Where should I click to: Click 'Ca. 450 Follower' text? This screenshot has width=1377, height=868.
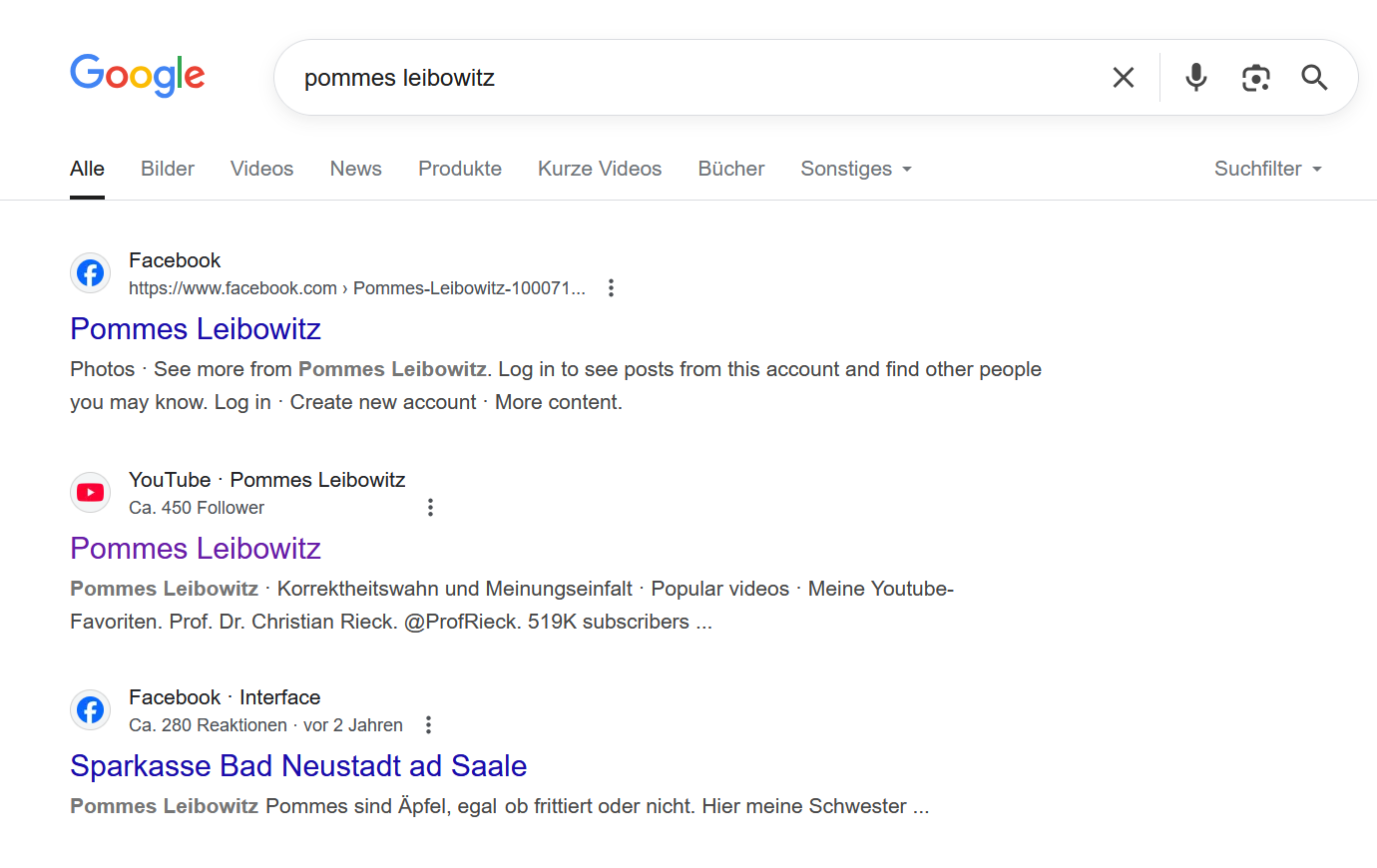pyautogui.click(x=197, y=508)
